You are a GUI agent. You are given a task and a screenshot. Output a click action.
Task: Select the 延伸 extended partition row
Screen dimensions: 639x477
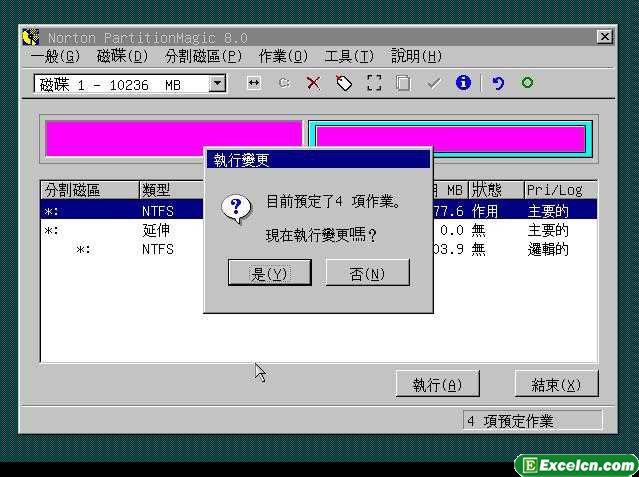point(319,230)
